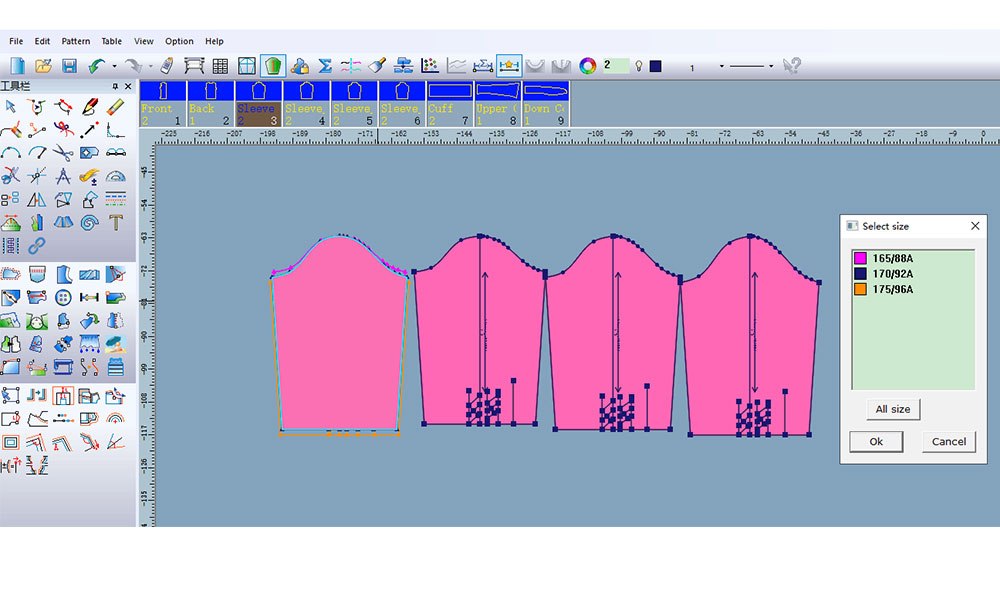This screenshot has height=600, width=1000.
Task: Click the All size button
Action: tap(892, 409)
